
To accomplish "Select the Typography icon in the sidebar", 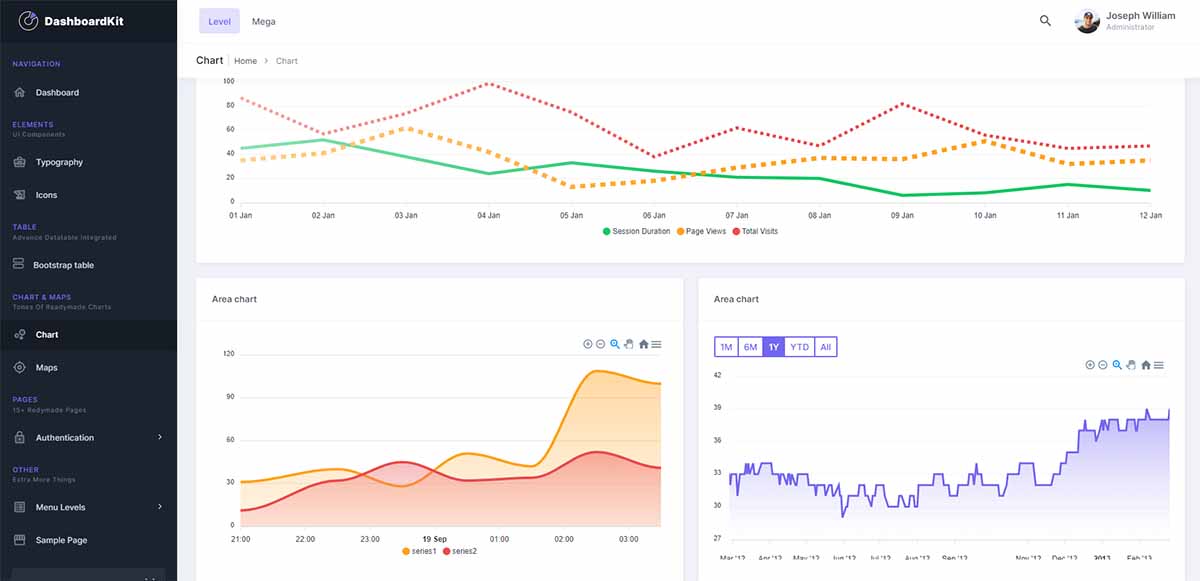I will (x=19, y=162).
